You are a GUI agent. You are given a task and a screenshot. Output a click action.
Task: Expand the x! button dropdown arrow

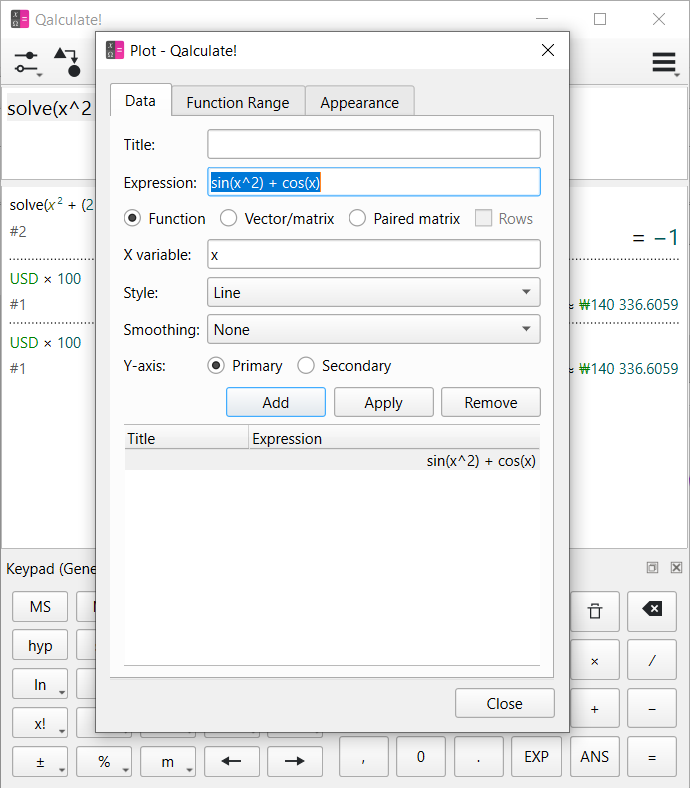point(62,731)
